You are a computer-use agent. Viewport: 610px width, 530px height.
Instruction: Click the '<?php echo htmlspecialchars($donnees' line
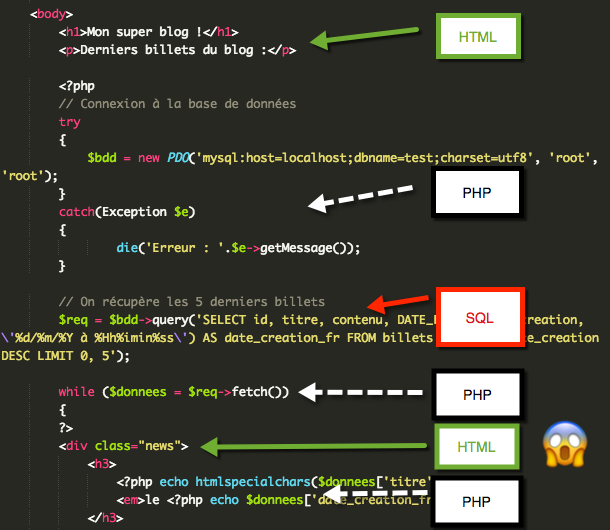(274, 482)
